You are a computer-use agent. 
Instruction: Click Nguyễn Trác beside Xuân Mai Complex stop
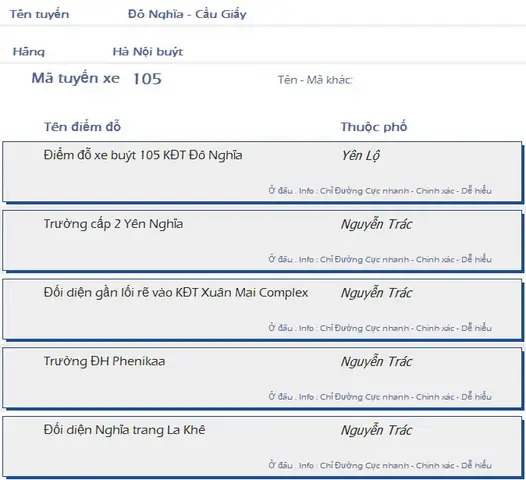(x=376, y=293)
